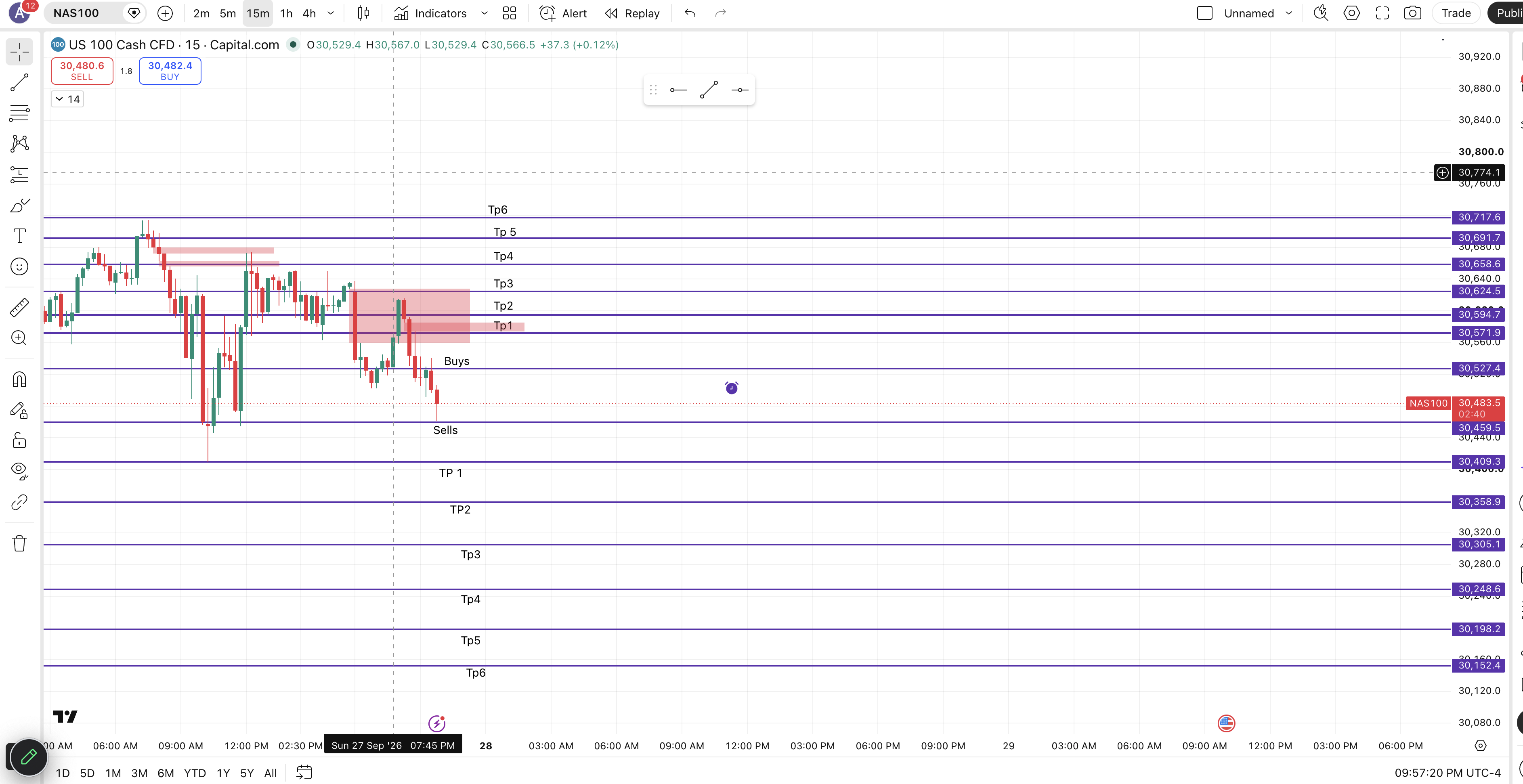Remove drawings with the trash icon
The image size is (1523, 784).
point(19,543)
